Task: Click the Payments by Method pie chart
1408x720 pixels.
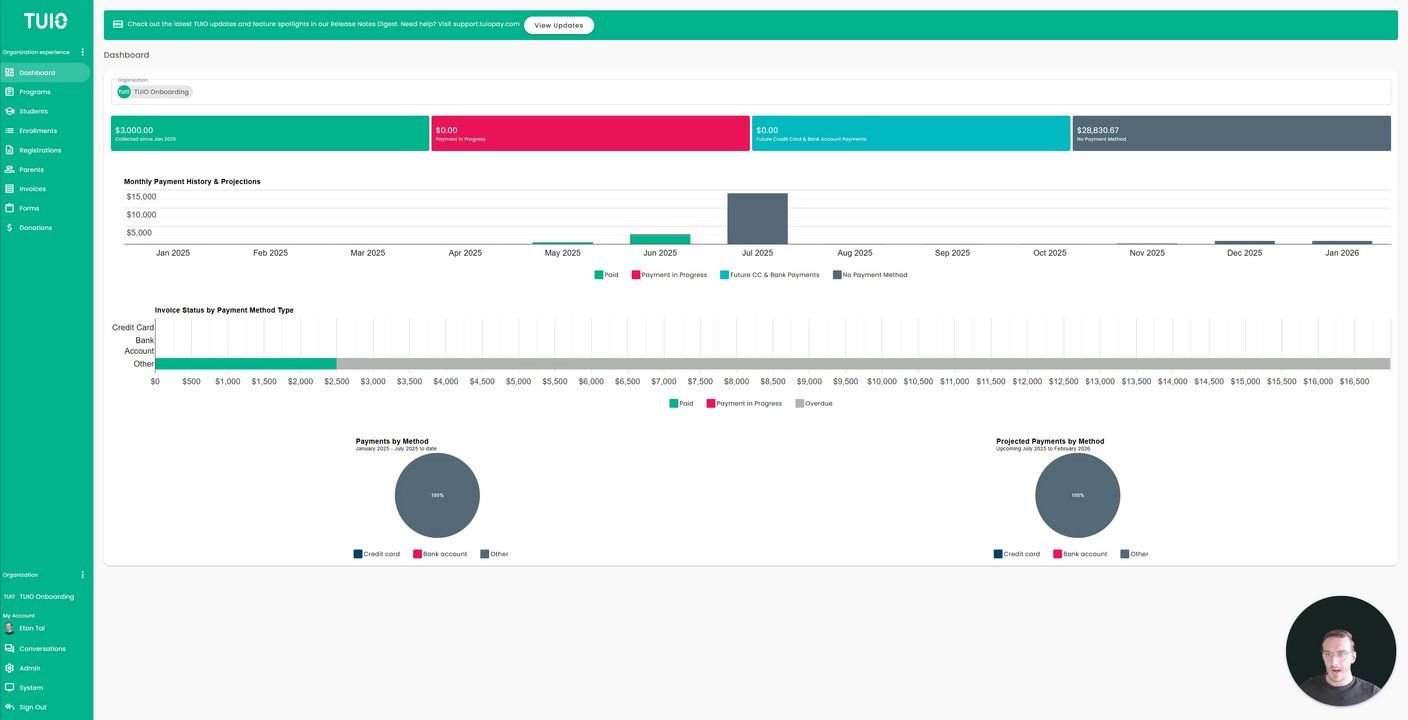Action: (437, 495)
